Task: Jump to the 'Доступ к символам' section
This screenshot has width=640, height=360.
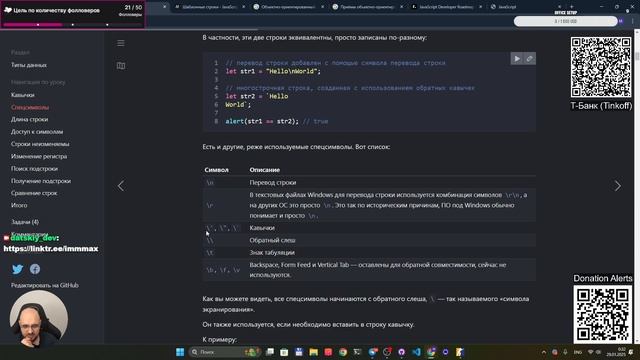Action: pyautogui.click(x=37, y=131)
